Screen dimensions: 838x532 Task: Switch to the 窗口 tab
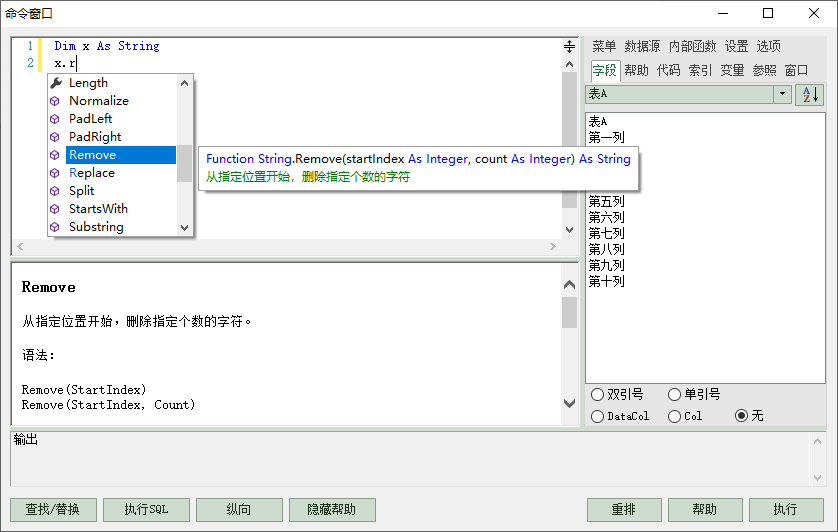click(796, 71)
